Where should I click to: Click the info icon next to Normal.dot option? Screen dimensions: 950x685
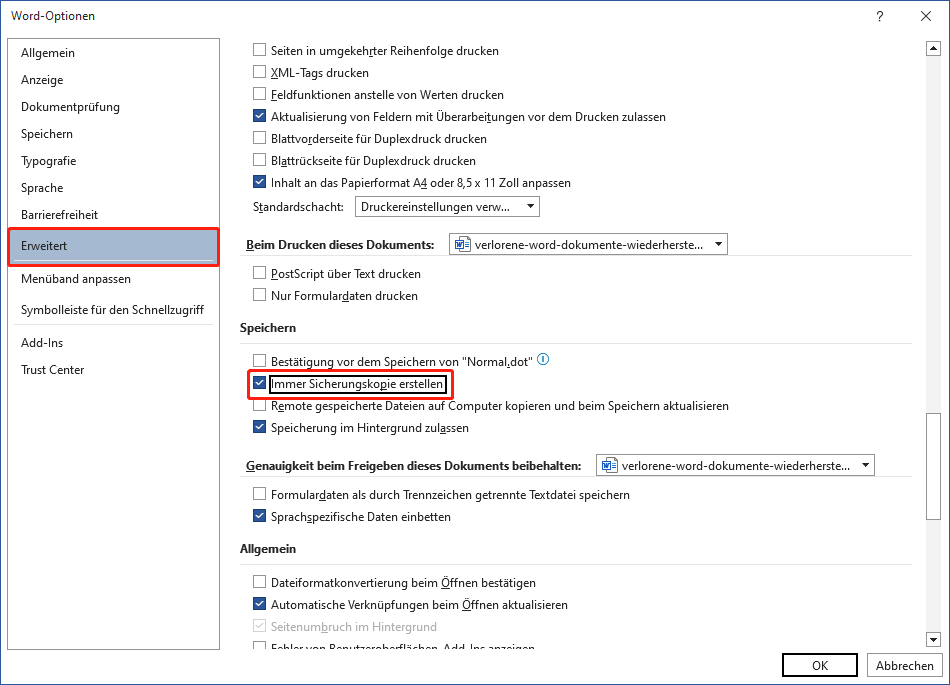point(543,360)
